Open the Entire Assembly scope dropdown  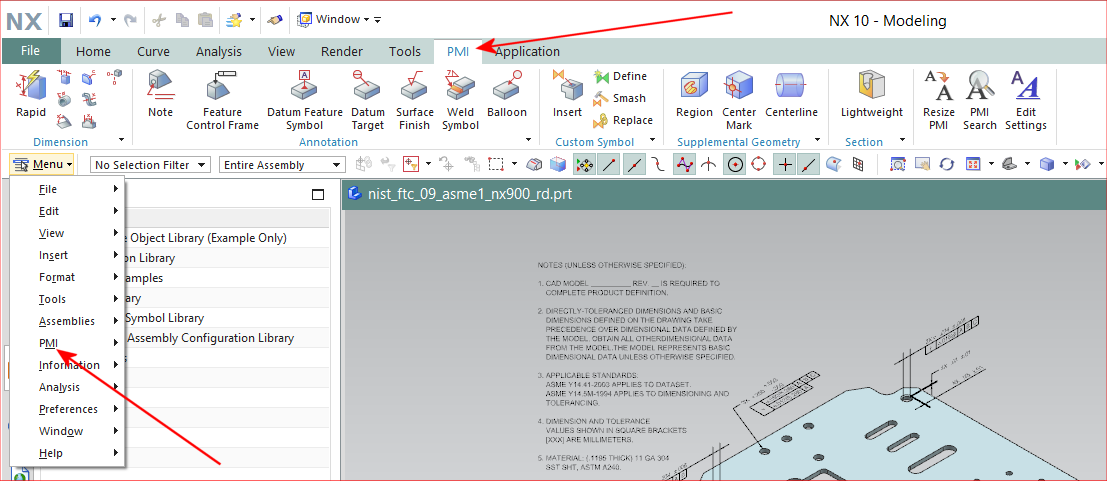tap(282, 165)
